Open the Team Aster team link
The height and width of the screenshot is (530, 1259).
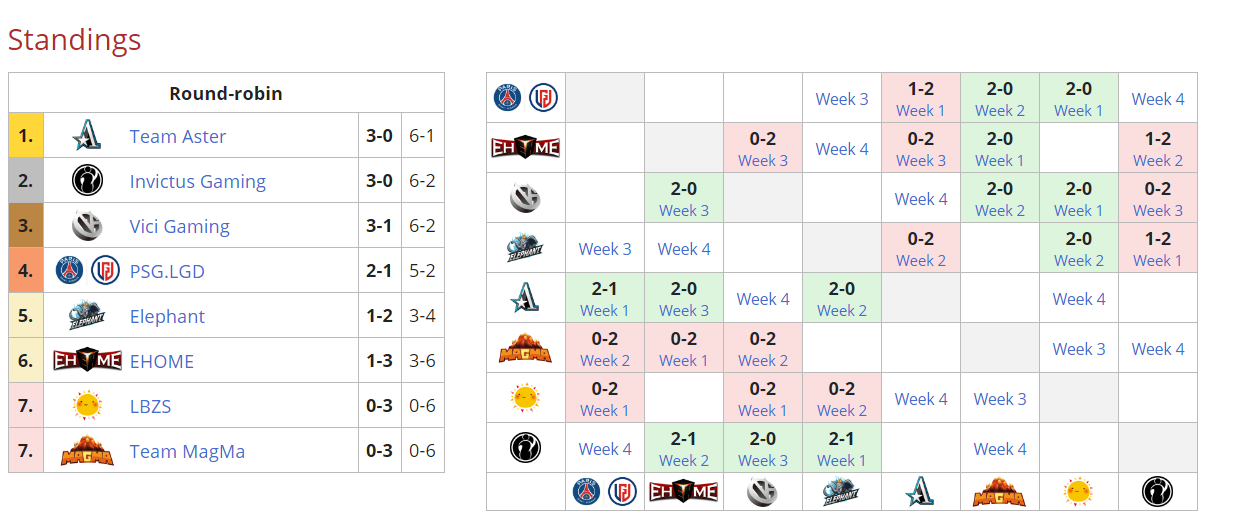pos(178,136)
